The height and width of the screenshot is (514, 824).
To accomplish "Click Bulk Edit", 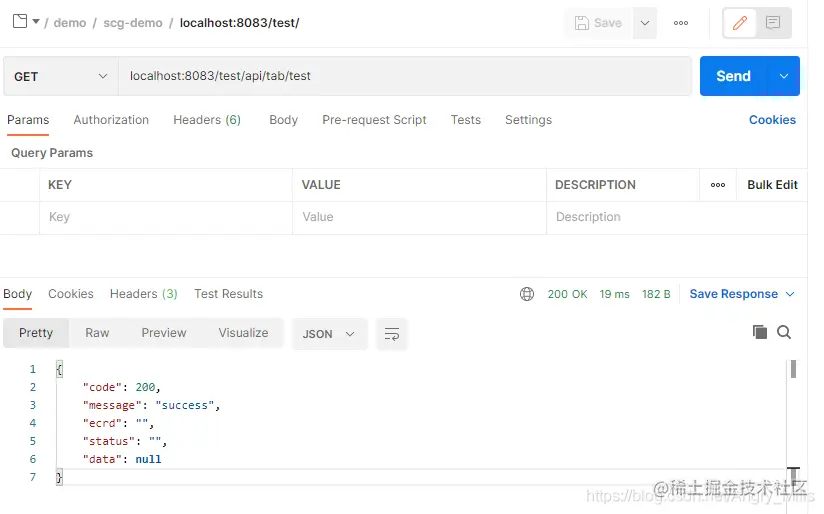I will click(772, 185).
